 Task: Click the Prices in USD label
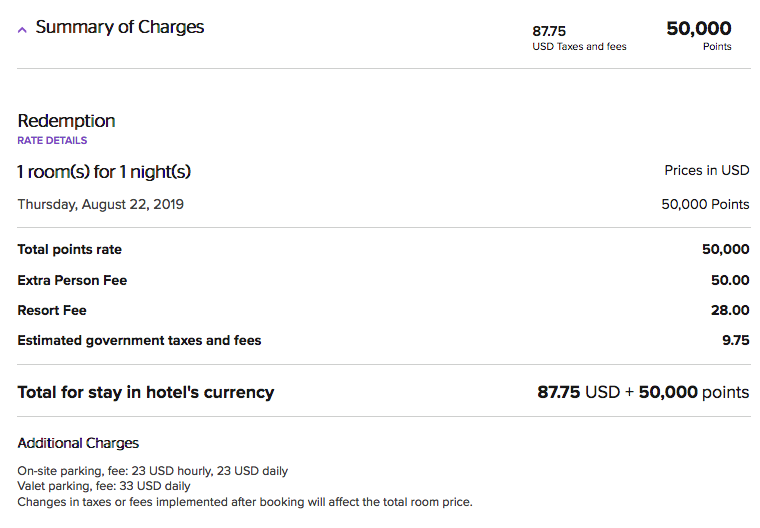pos(707,170)
